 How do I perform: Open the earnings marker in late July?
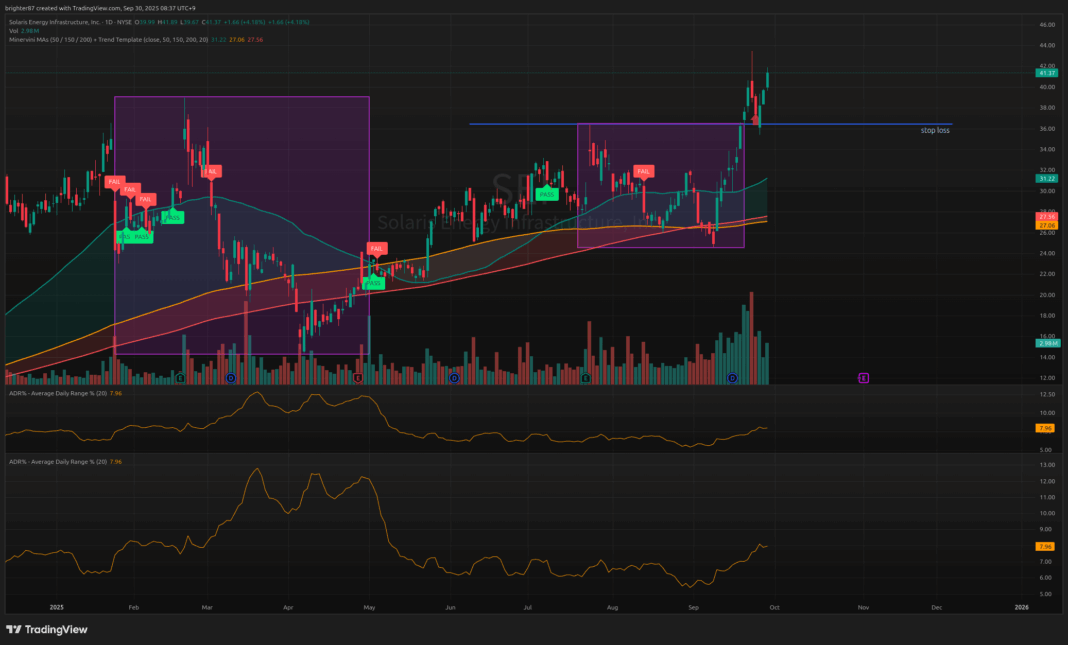(585, 378)
